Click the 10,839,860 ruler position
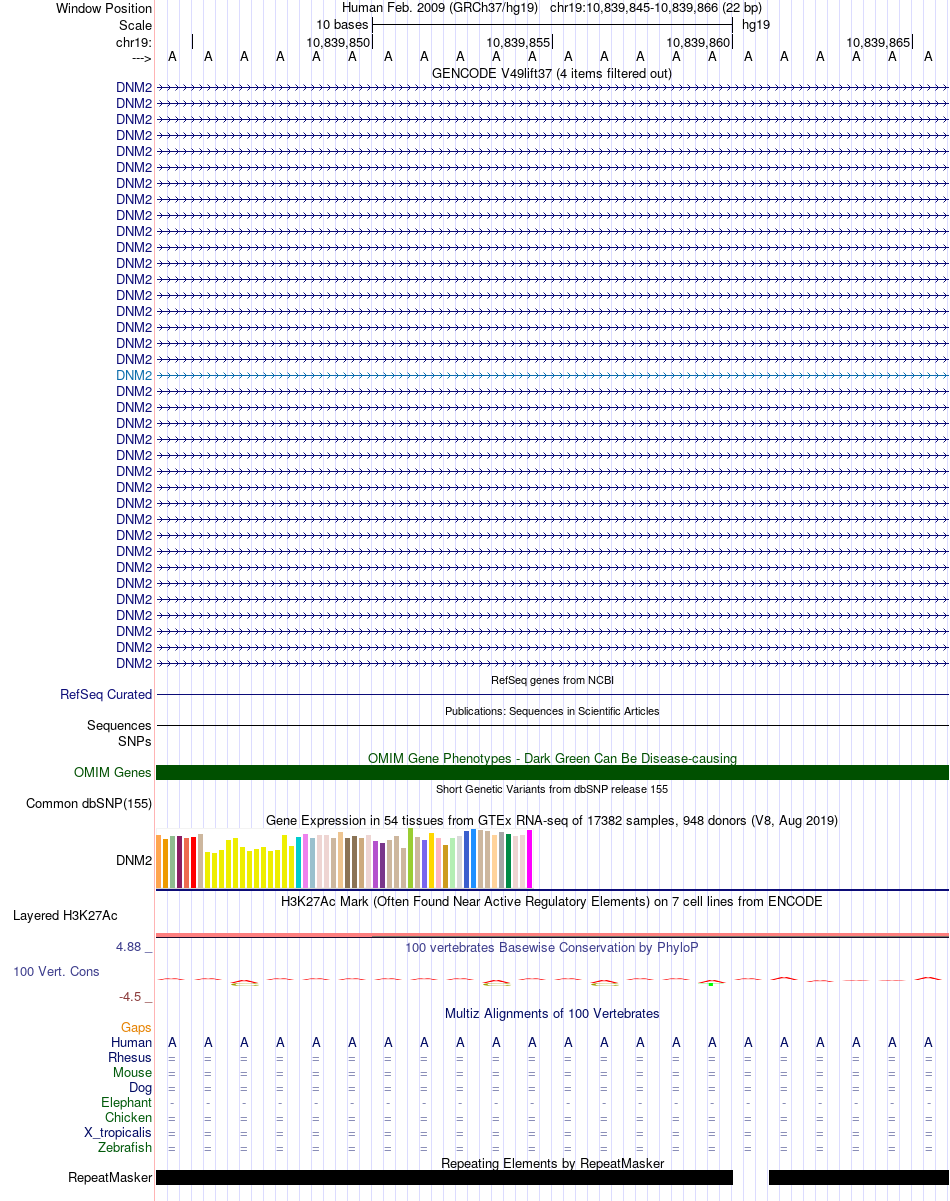 (698, 42)
